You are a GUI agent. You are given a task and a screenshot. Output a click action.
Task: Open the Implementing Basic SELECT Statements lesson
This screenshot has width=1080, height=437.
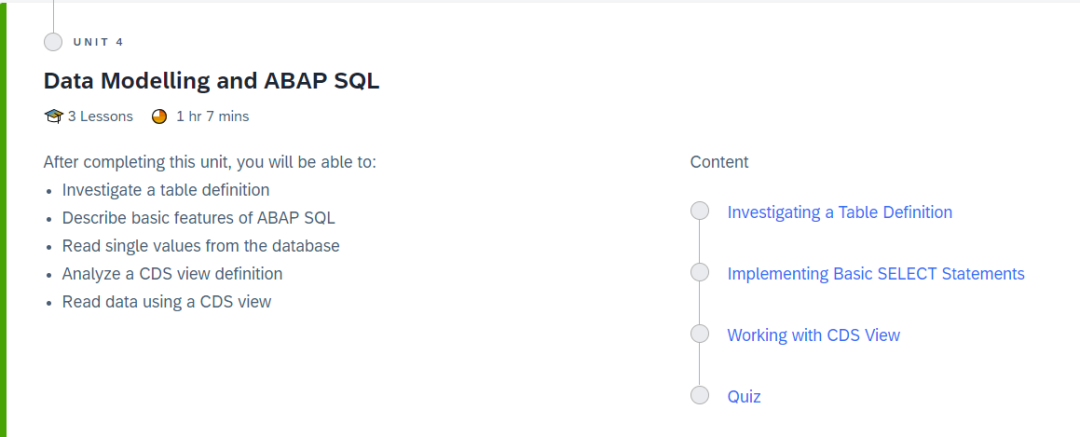click(x=875, y=274)
